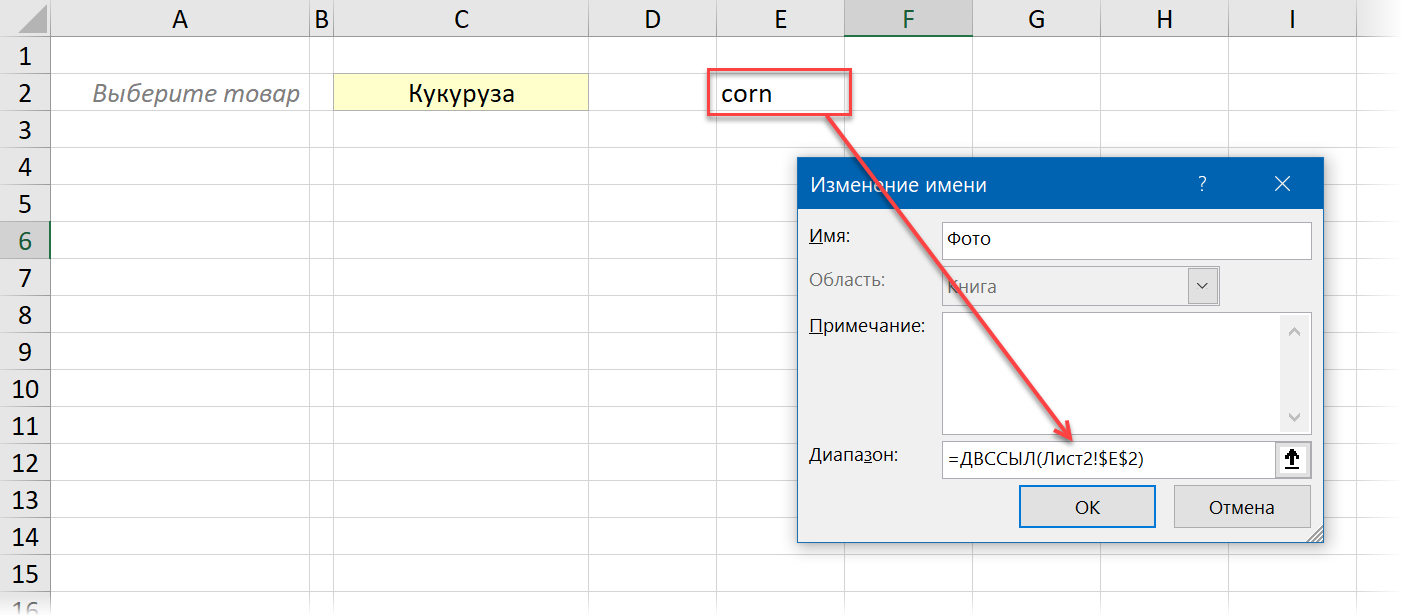
Task: Open the help question mark in dialog
Action: [x=1202, y=184]
